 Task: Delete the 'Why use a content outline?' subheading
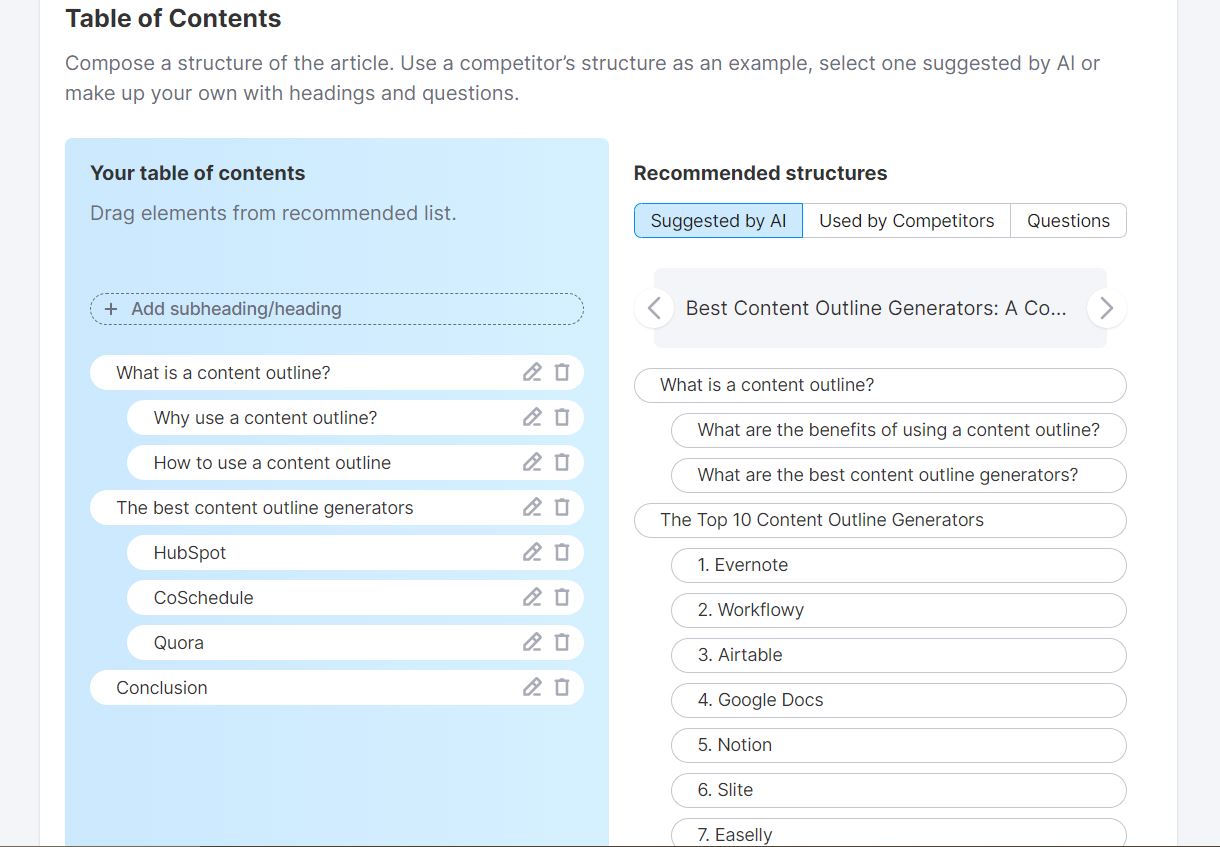coord(562,417)
